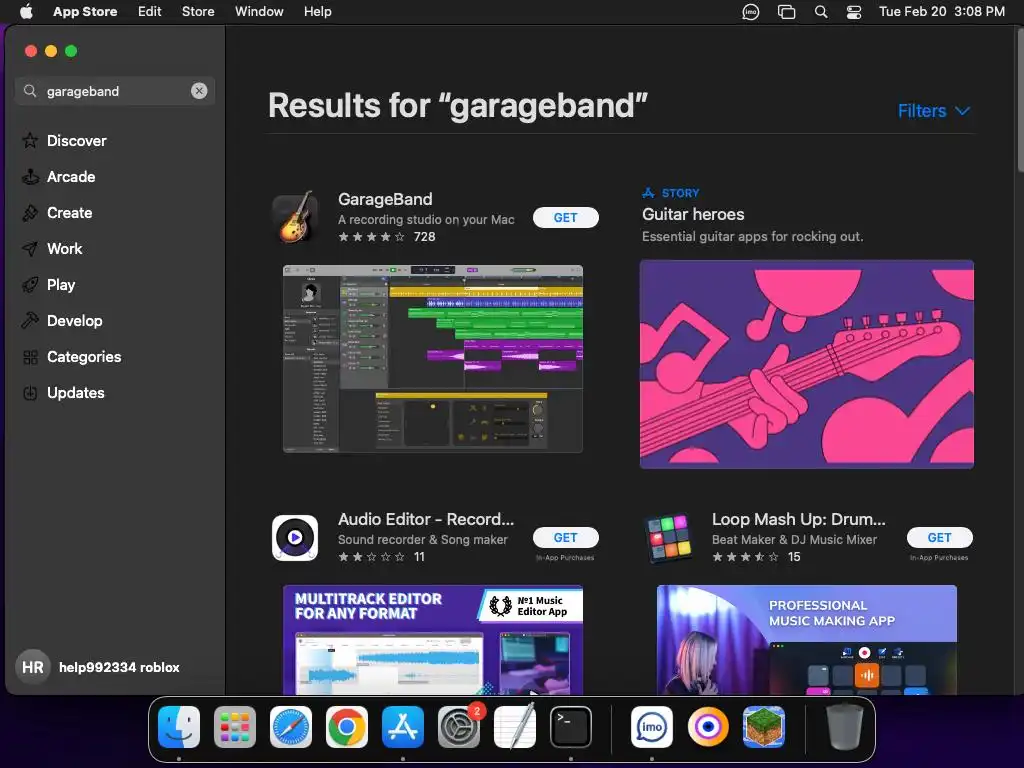Screen dimensions: 1024x768
Task: Click the results page vertical scrollbar
Action: click(x=1019, y=101)
